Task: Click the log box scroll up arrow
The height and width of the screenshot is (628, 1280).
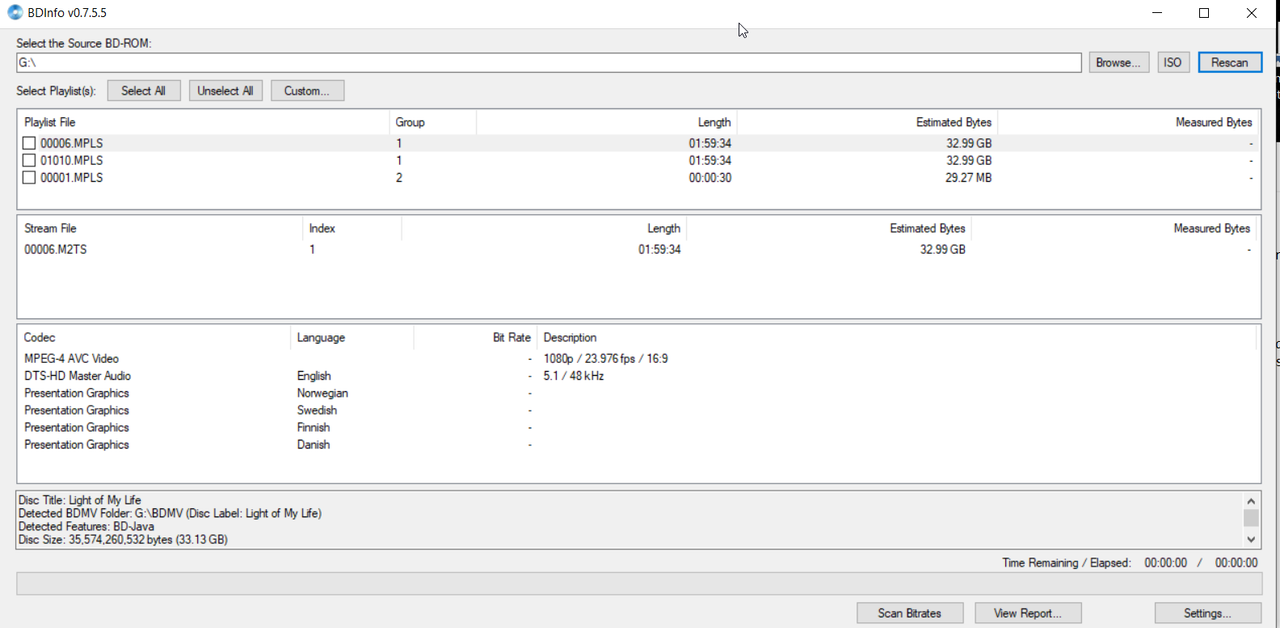Action: coord(1251,500)
